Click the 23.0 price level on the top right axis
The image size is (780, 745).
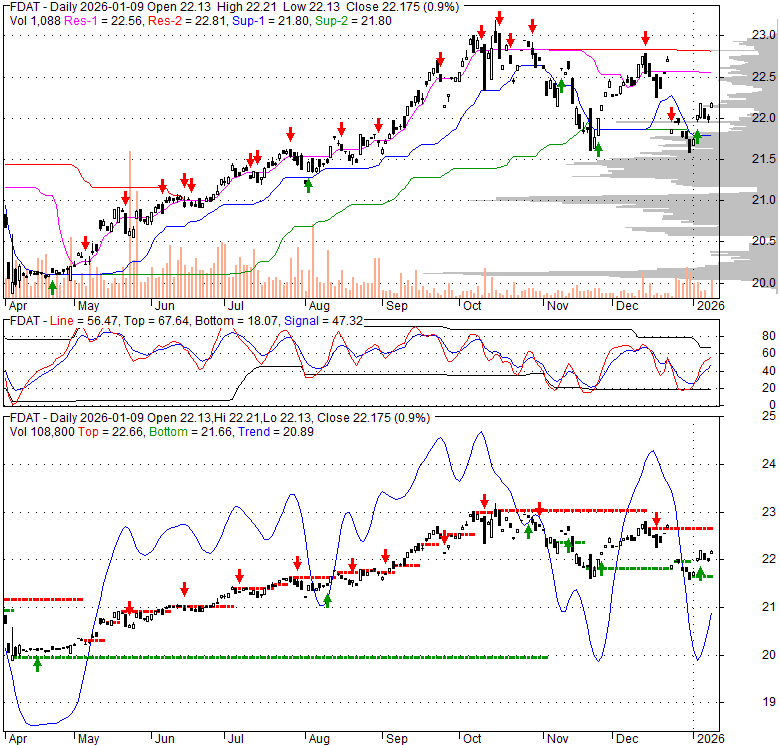[764, 35]
